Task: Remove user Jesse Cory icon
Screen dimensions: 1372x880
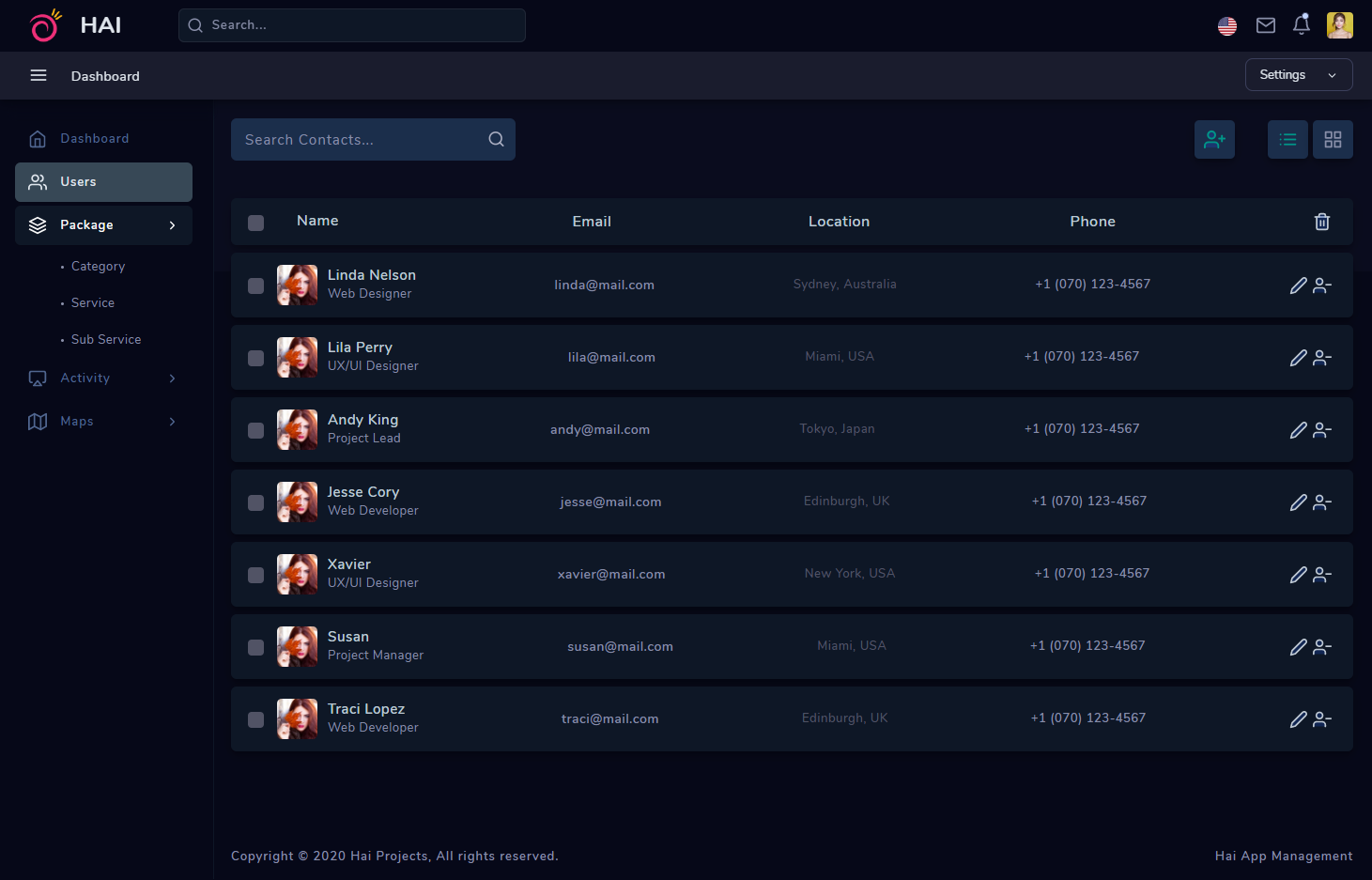Action: tap(1322, 502)
